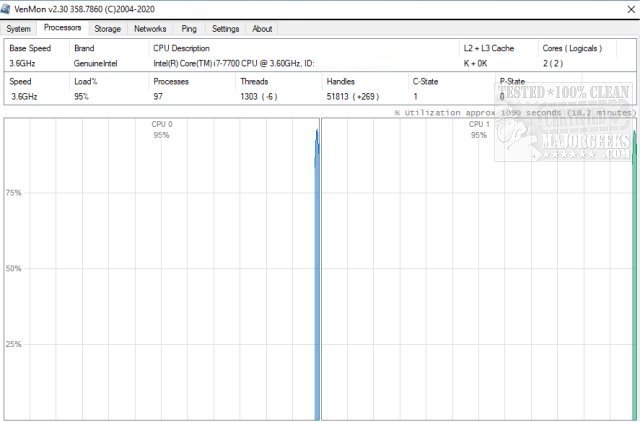Click the CPU 1 graph label
The height and width of the screenshot is (422, 640).
click(x=479, y=124)
